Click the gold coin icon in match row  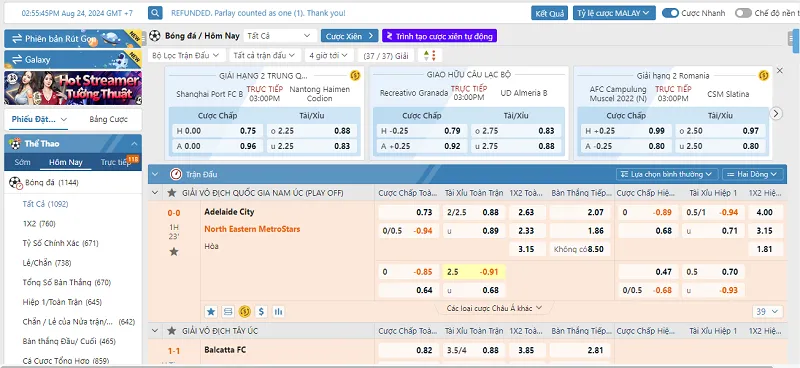tap(244, 311)
